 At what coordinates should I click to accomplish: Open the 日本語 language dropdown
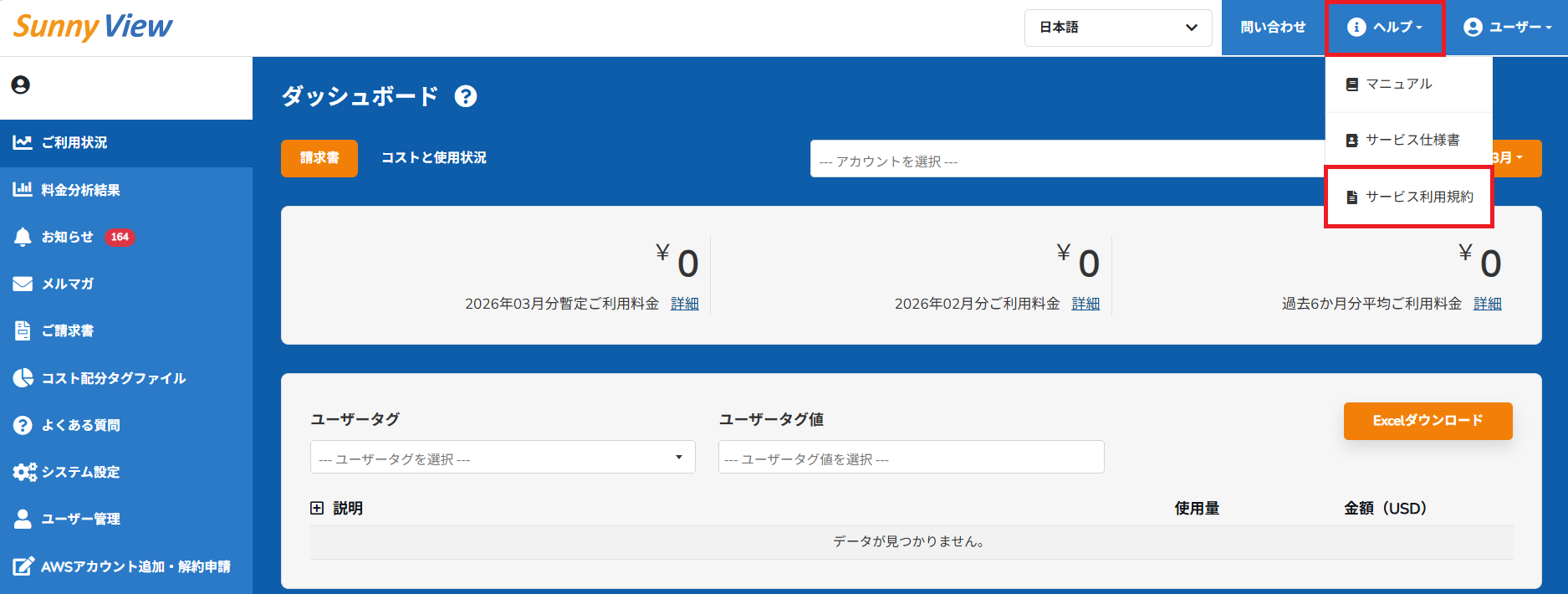1117,28
